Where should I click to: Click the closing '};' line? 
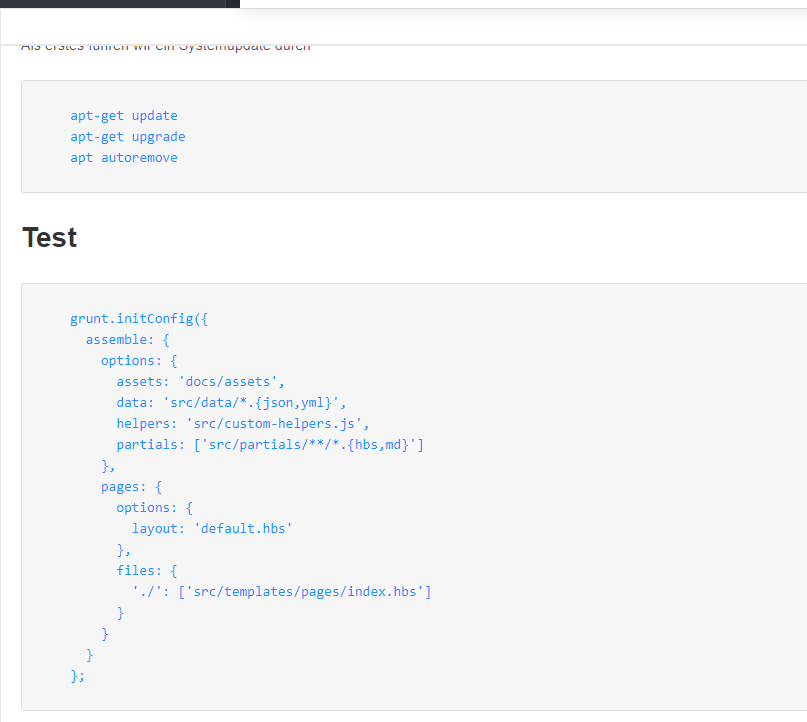[x=78, y=676]
